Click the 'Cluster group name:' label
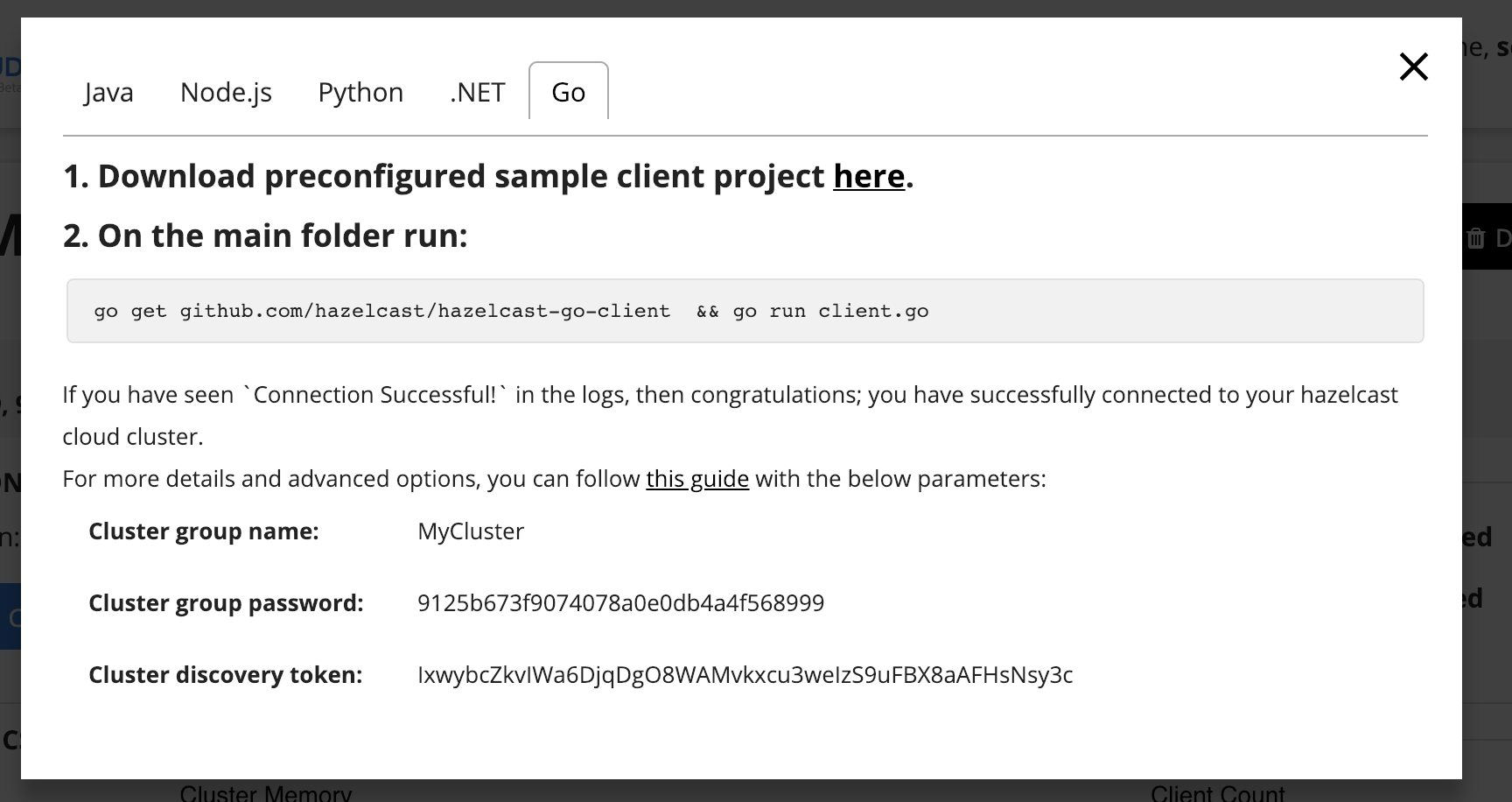Screen dimensions: 1512x802 204,531
